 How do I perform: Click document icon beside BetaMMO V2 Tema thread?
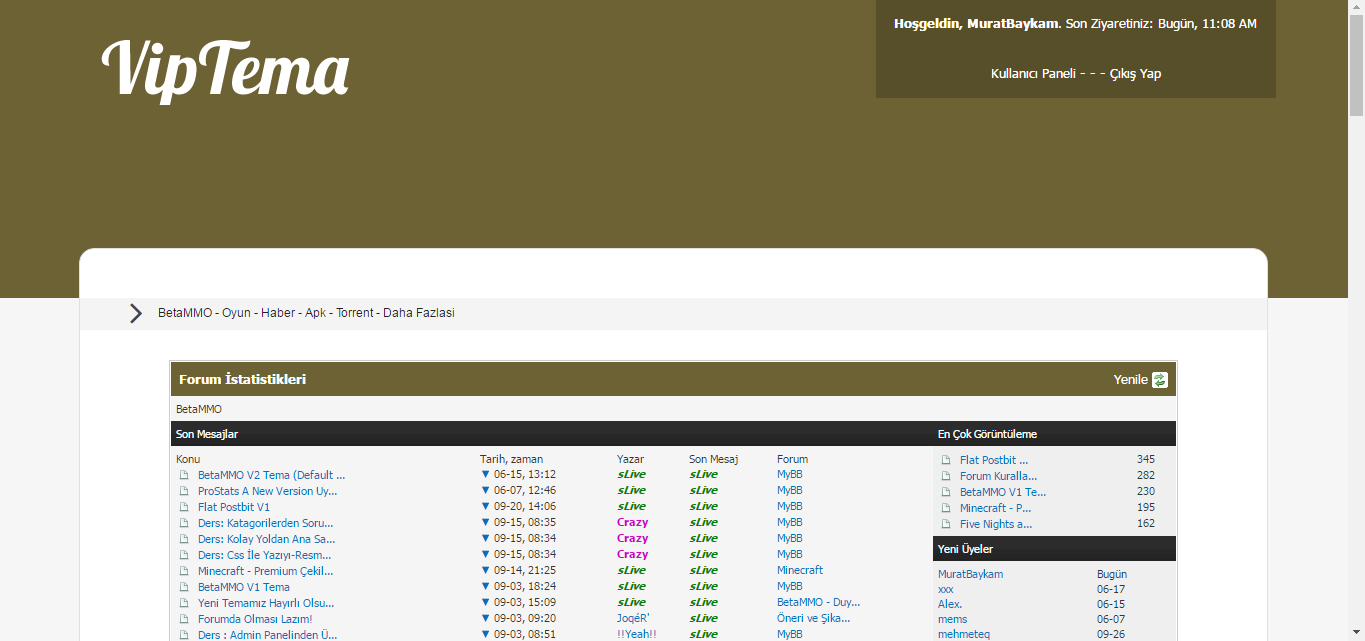(184, 475)
